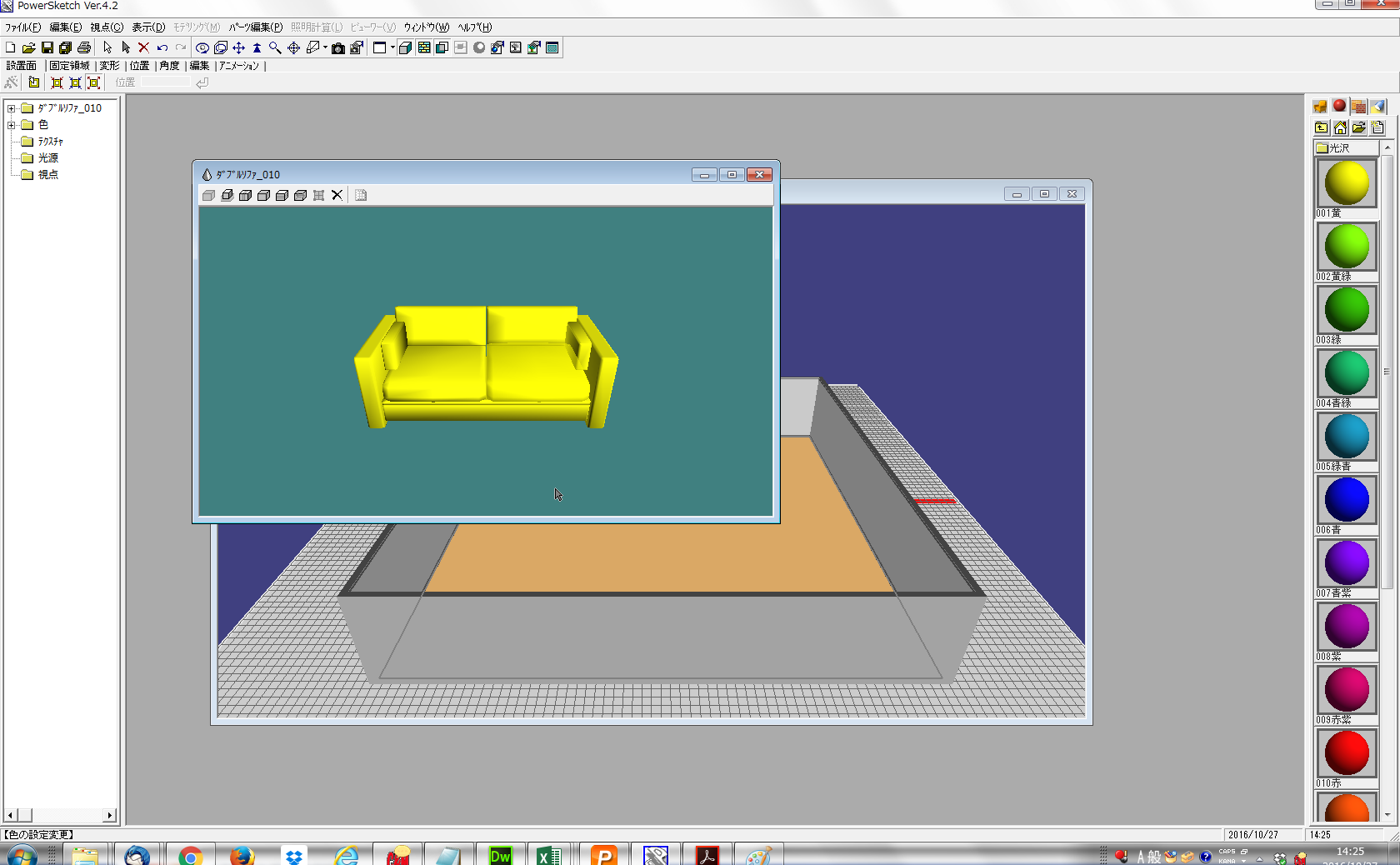
Task: Click the camera snapshot icon in toolbar
Action: [x=338, y=48]
